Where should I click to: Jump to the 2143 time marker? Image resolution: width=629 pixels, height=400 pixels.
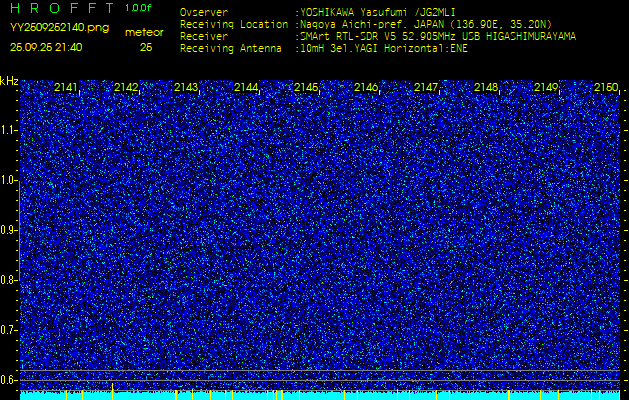pyautogui.click(x=186, y=88)
